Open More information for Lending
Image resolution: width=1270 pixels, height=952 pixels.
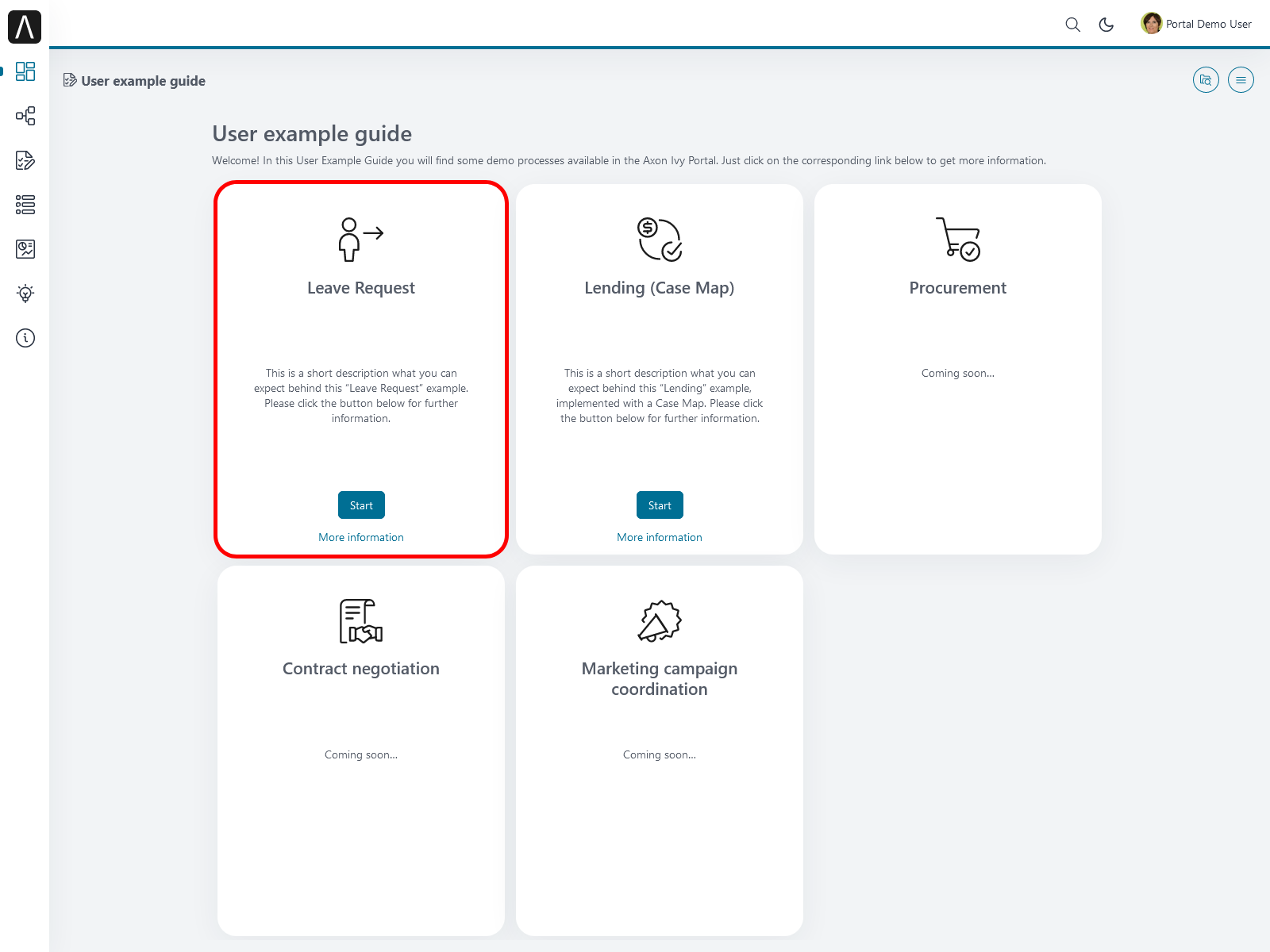[x=660, y=537]
